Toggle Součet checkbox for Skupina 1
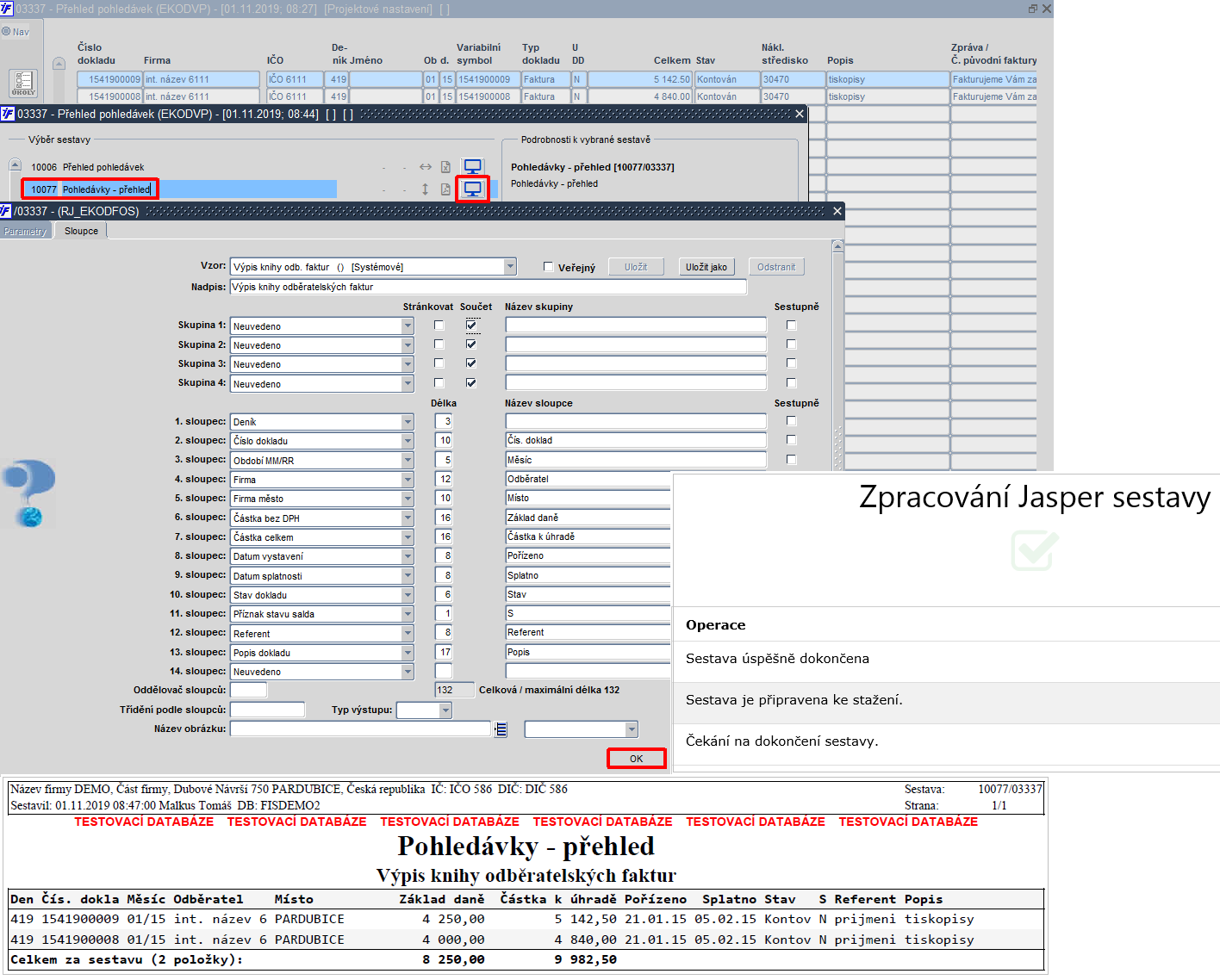This screenshot has width=1220, height=980. coord(471,326)
